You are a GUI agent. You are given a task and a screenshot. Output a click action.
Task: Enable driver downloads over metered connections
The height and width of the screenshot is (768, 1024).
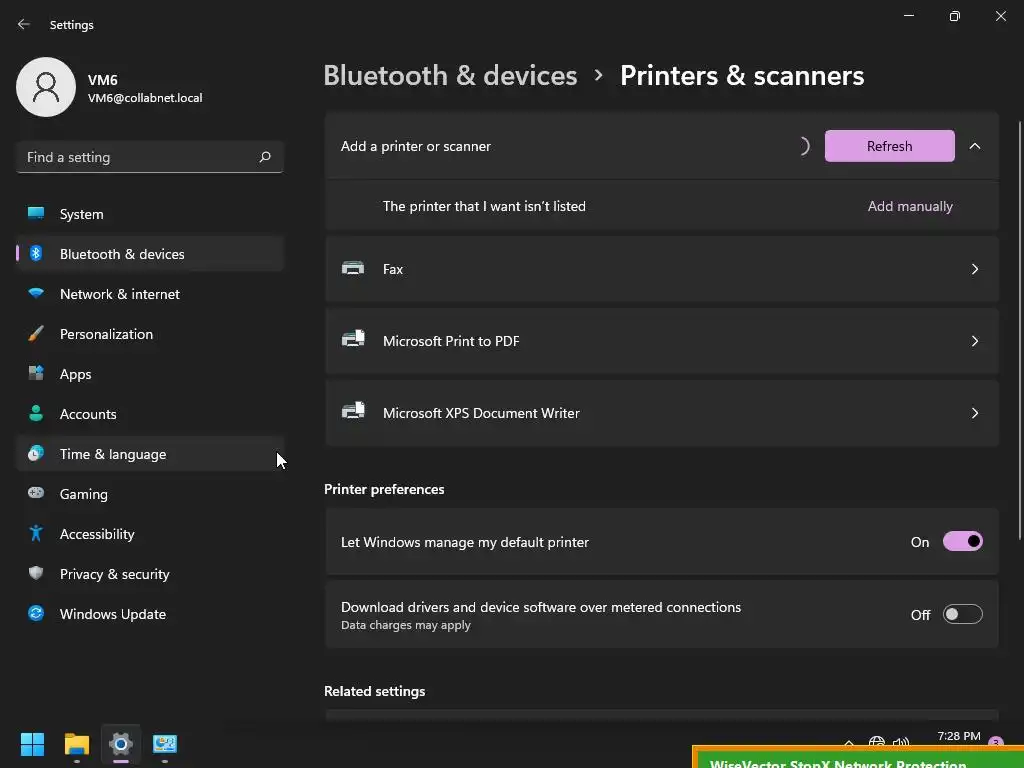click(962, 614)
